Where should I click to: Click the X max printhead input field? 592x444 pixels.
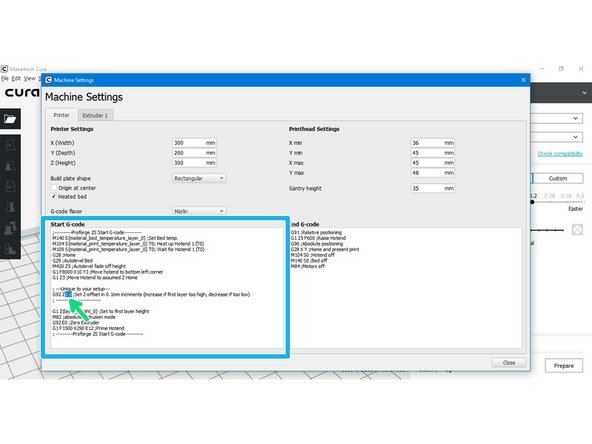433,163
